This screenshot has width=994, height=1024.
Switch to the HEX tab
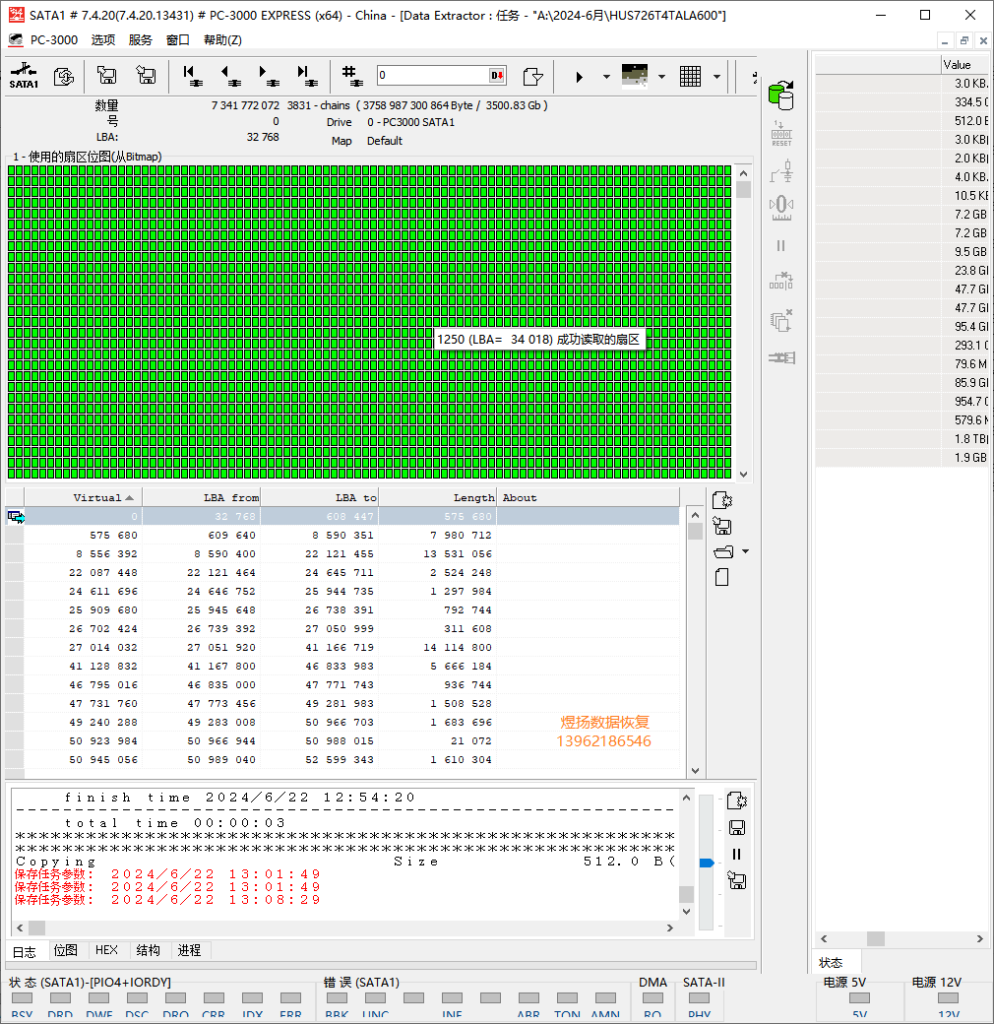pos(106,950)
